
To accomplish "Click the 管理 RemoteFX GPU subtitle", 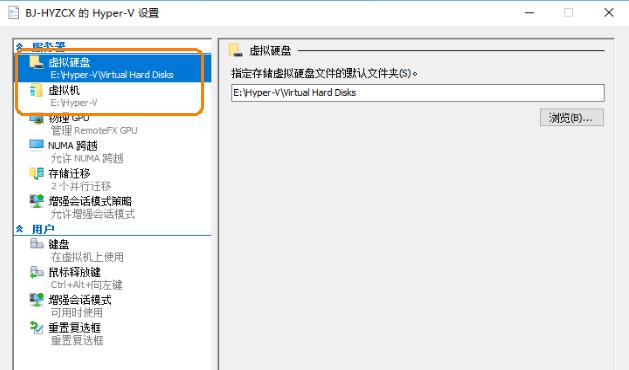I will [x=94, y=130].
